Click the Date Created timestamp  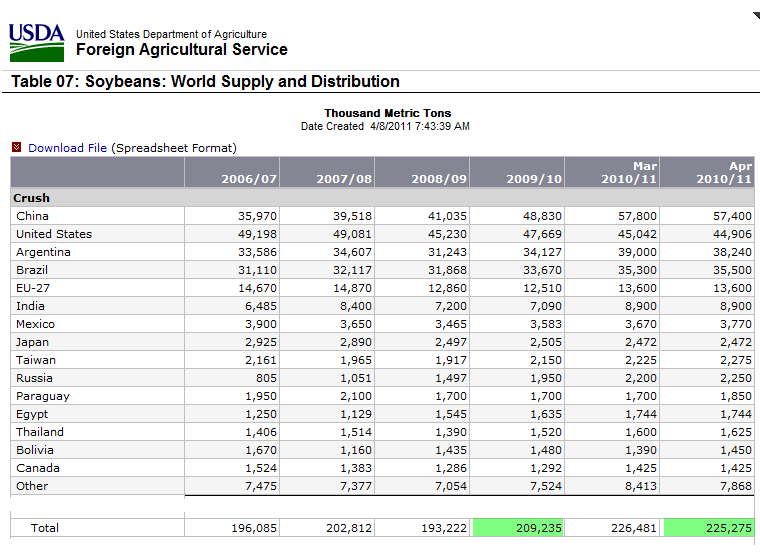385,126
